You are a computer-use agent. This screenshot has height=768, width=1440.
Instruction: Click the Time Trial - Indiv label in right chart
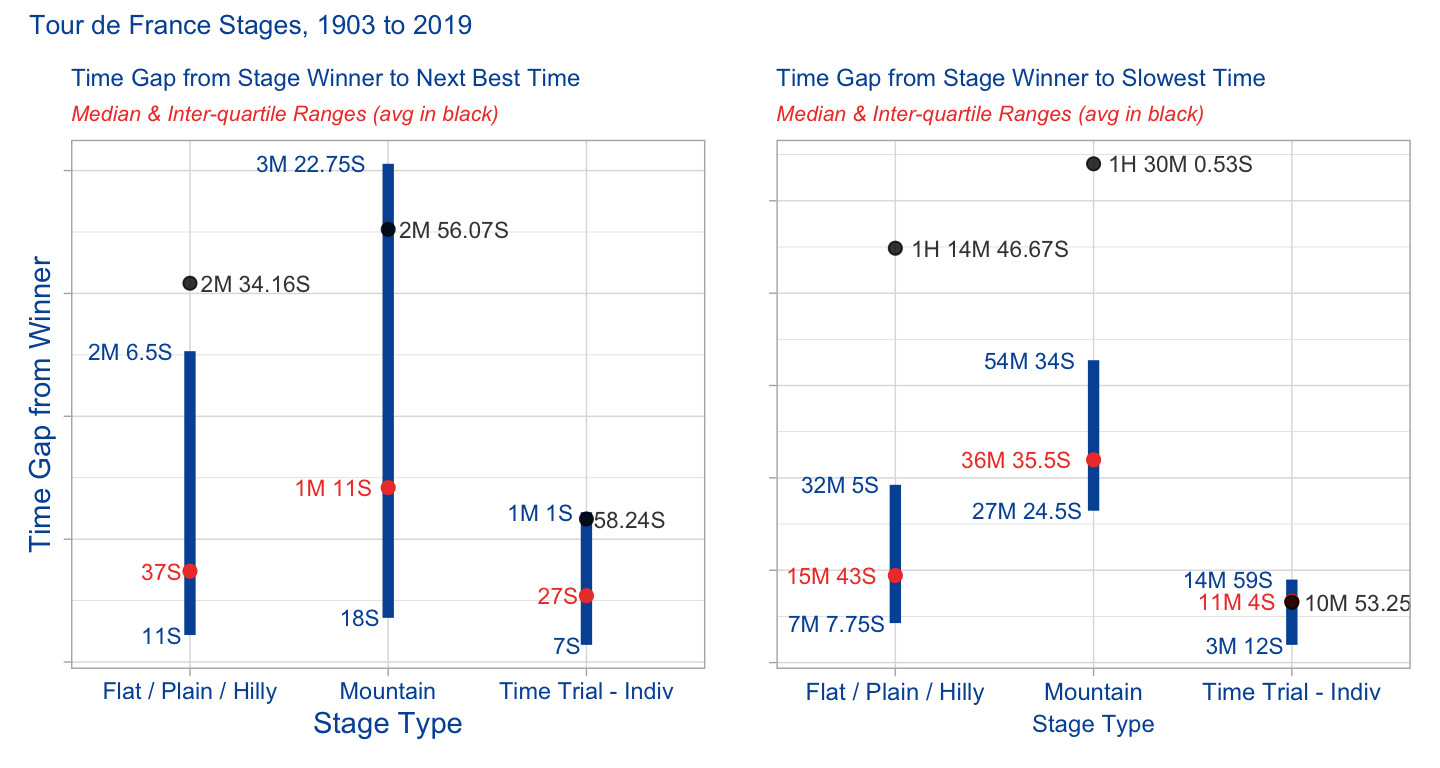coord(1291,692)
